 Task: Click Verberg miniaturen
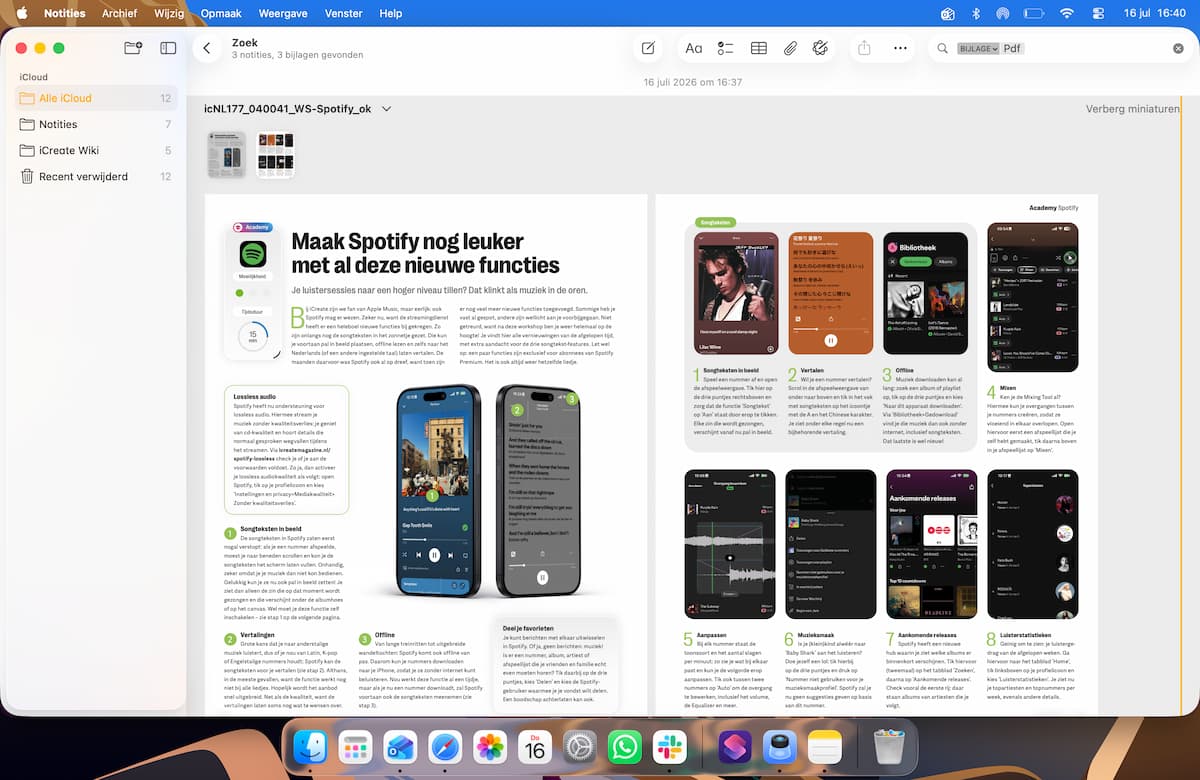click(1132, 109)
